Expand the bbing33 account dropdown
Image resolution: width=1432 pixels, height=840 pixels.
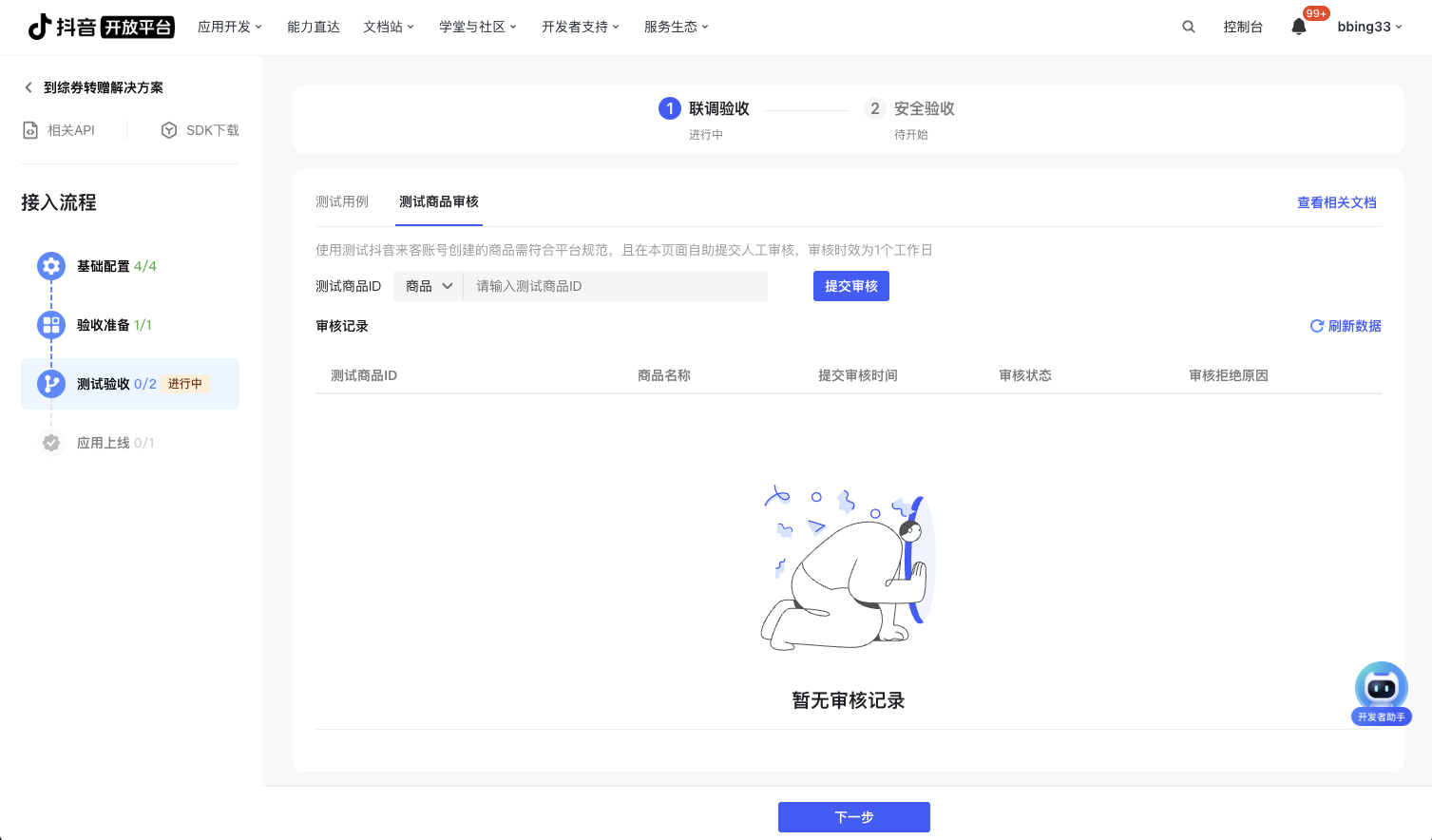click(1369, 27)
